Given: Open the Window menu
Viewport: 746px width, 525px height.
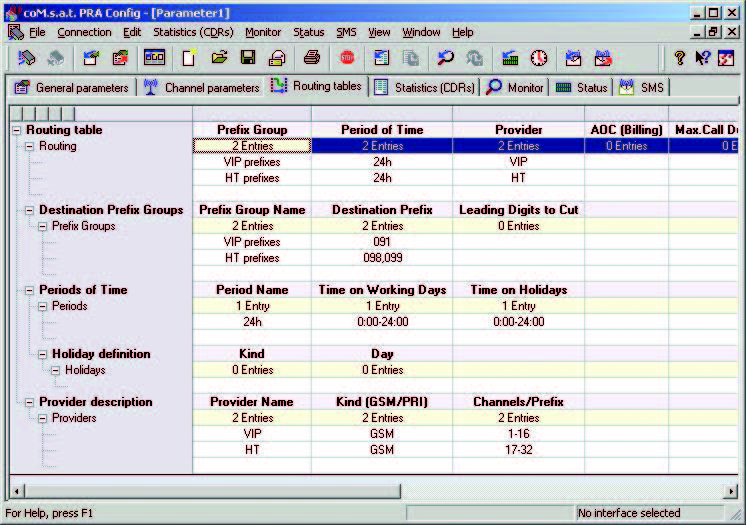Looking at the screenshot, I should [421, 32].
